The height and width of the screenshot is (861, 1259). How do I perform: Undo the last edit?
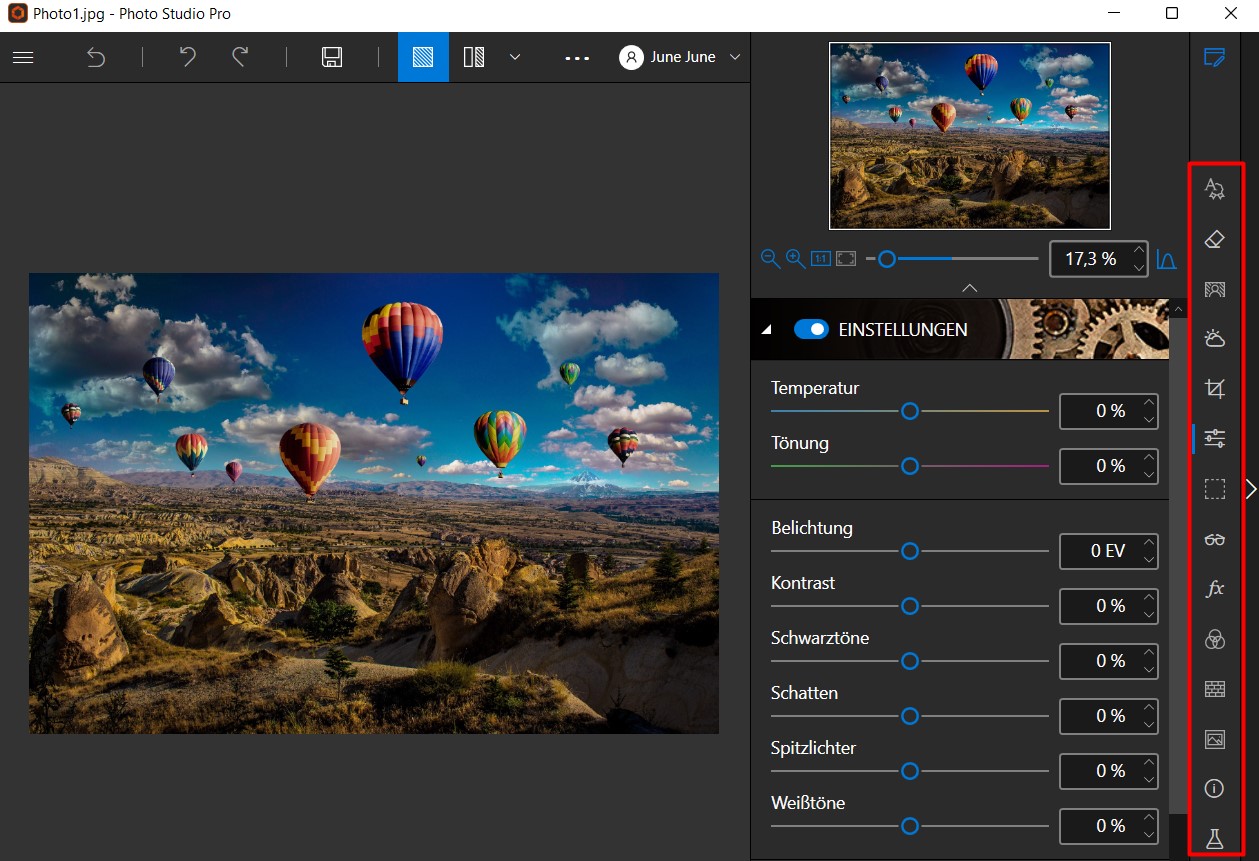187,57
